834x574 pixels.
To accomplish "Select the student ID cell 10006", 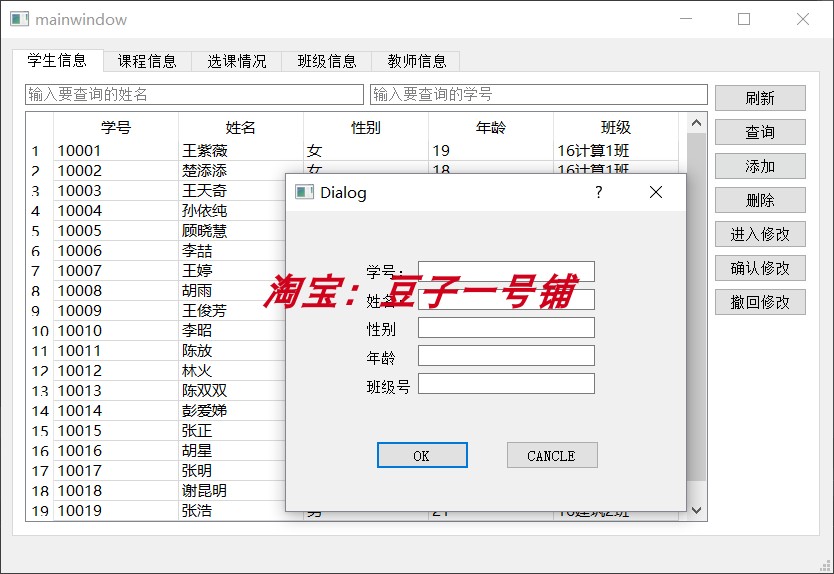I will point(116,251).
